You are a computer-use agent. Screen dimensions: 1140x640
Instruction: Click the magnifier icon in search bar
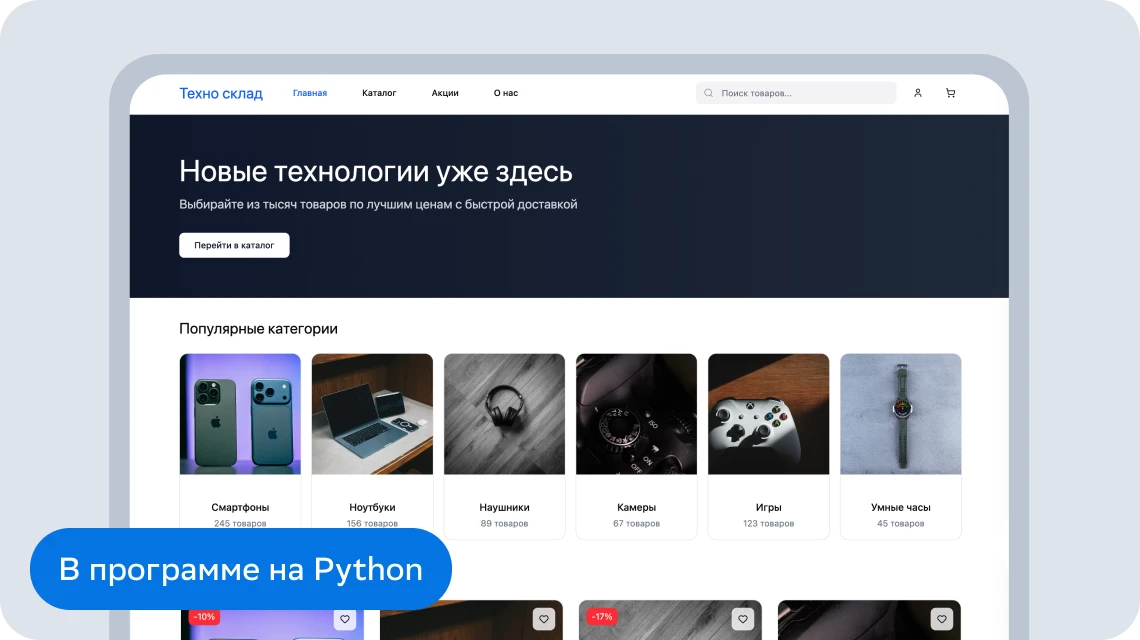coord(709,93)
